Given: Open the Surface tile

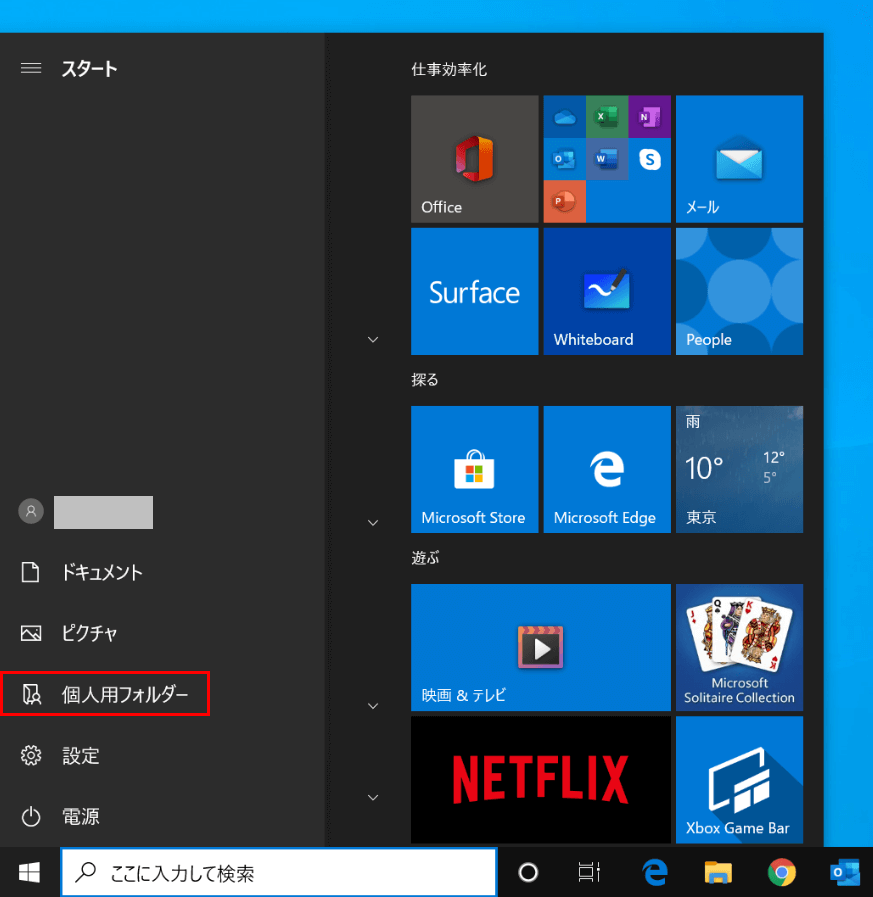Looking at the screenshot, I should coord(474,291).
